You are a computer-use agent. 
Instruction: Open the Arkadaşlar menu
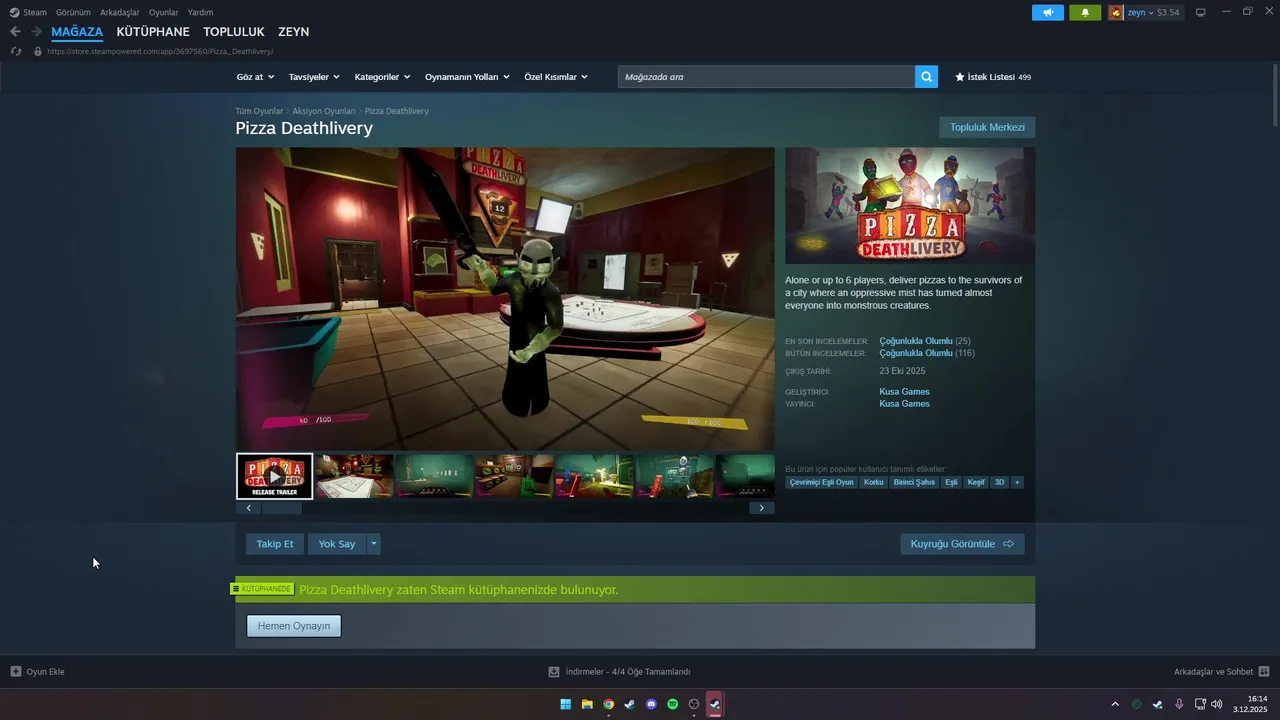click(x=120, y=12)
